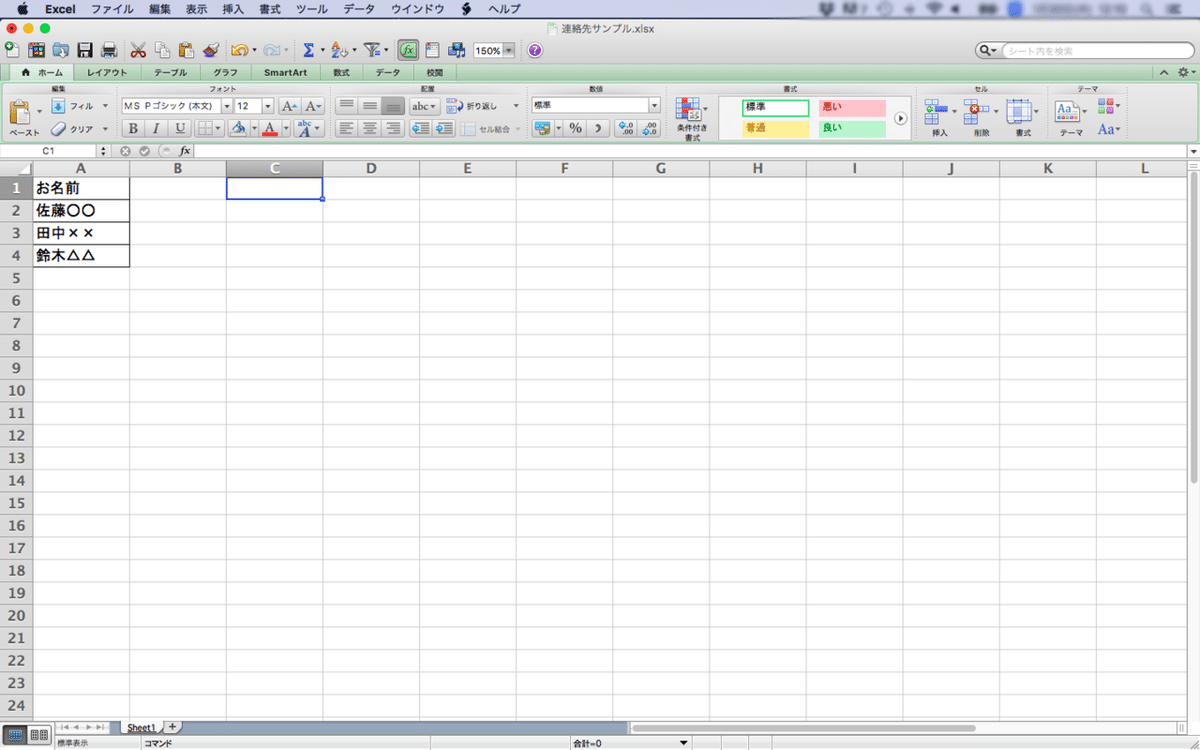This screenshot has height=750, width=1200.
Task: Open the テーマ themes button
Action: (x=1071, y=117)
